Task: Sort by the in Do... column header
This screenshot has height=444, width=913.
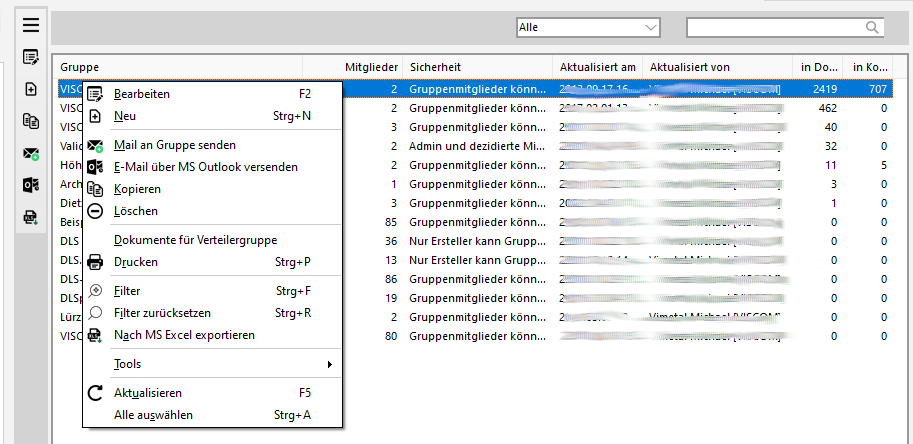Action: pos(818,67)
